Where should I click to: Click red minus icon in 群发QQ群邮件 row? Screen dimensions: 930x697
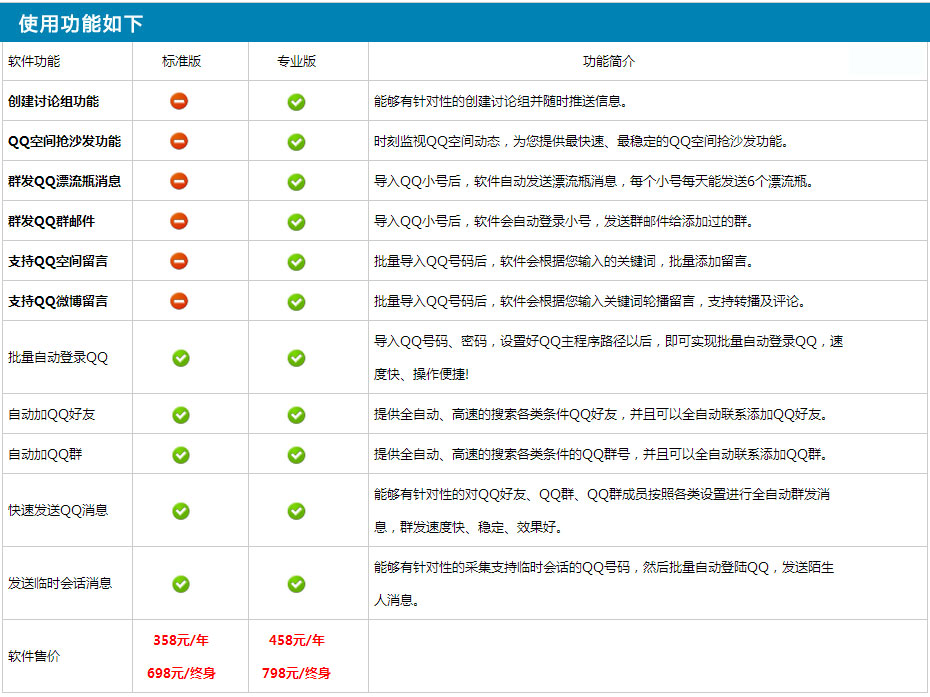coord(179,221)
